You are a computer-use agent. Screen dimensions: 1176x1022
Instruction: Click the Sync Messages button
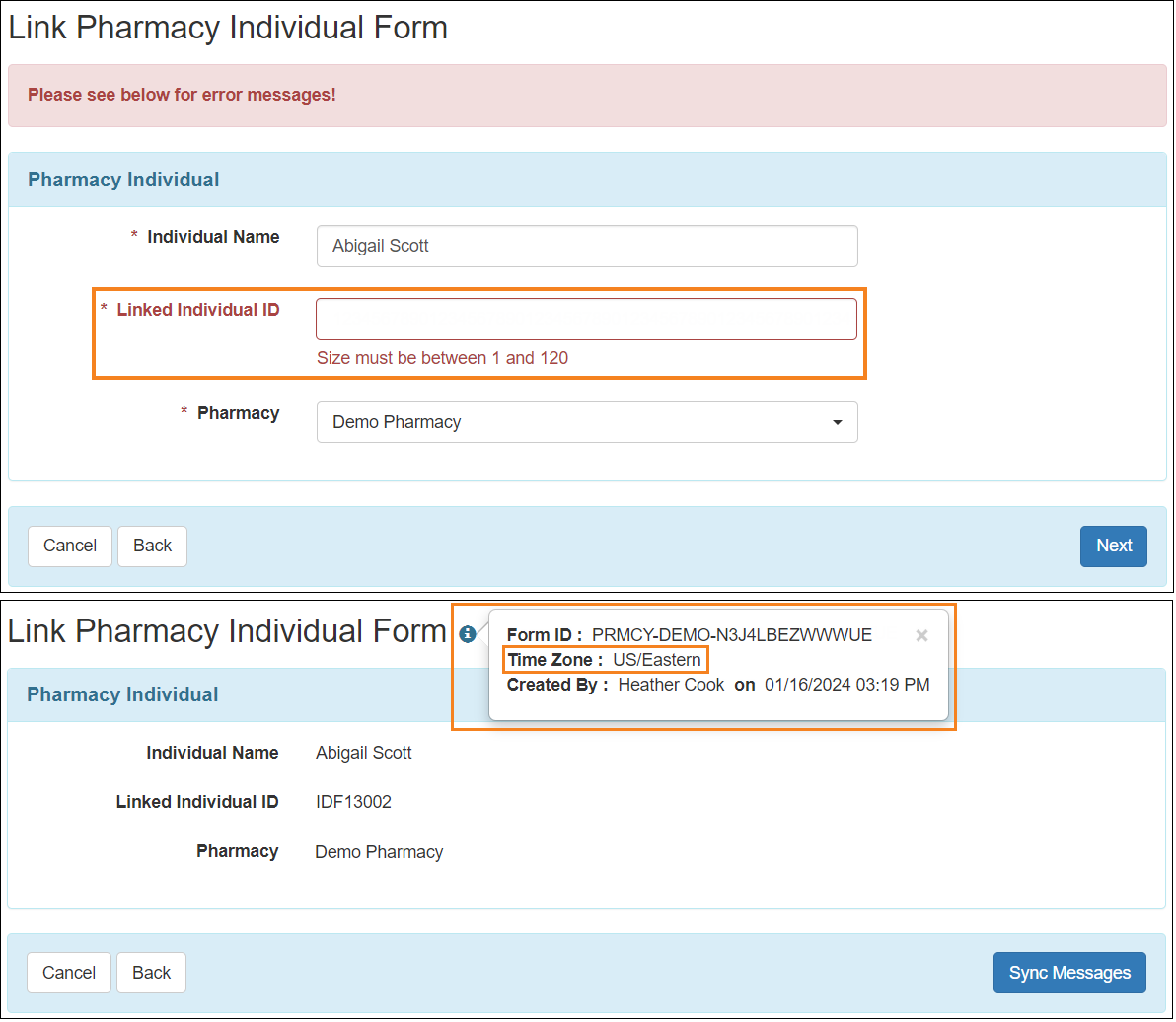(x=1068, y=973)
